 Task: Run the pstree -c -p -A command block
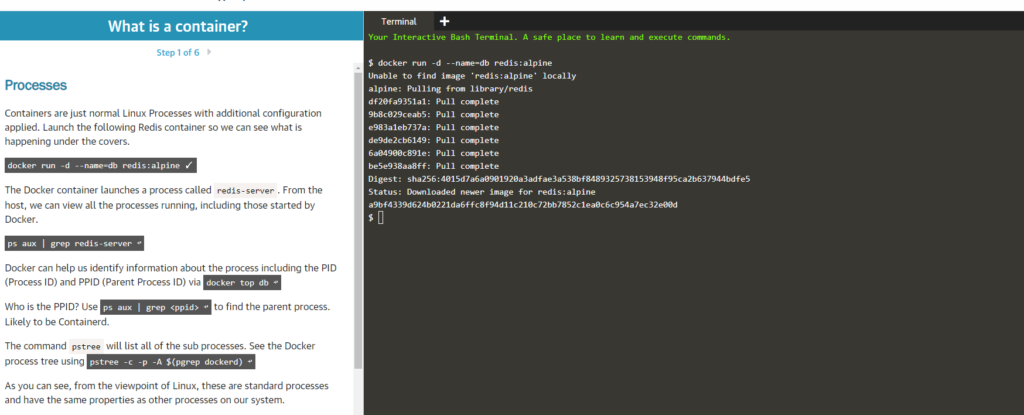click(171, 361)
